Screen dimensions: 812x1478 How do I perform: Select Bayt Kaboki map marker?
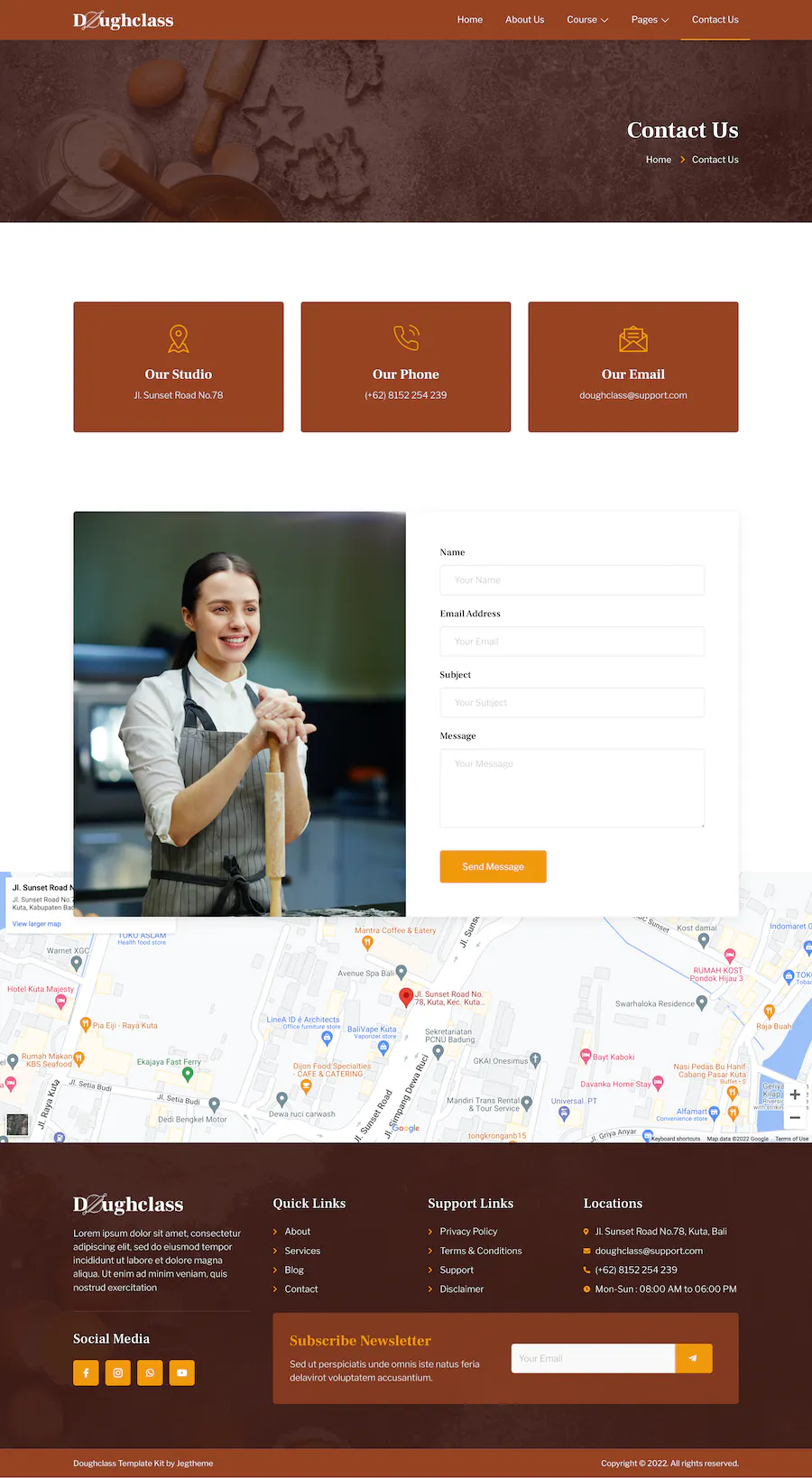[586, 1056]
